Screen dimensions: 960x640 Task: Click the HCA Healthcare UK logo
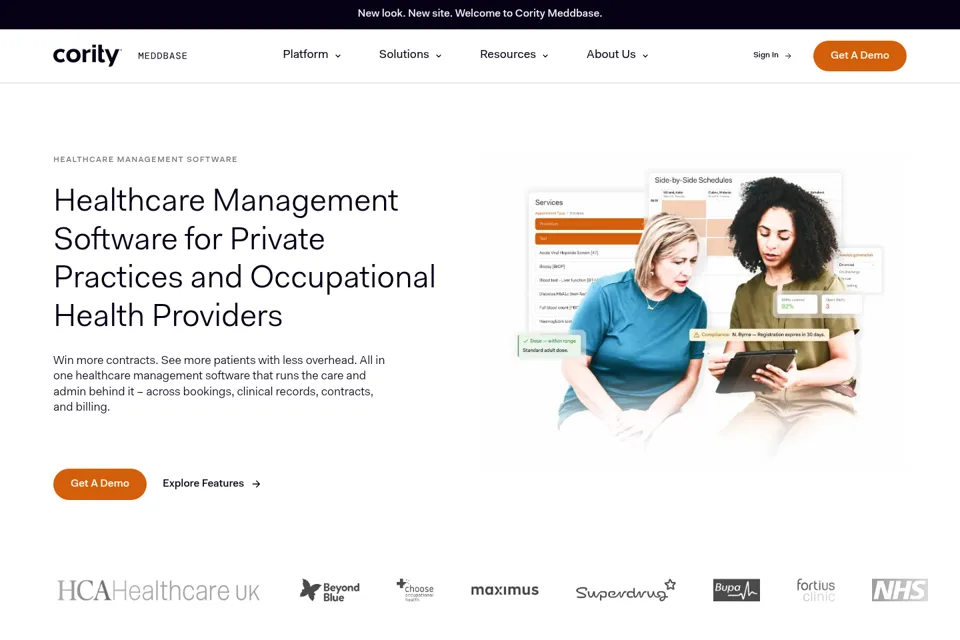click(x=159, y=591)
